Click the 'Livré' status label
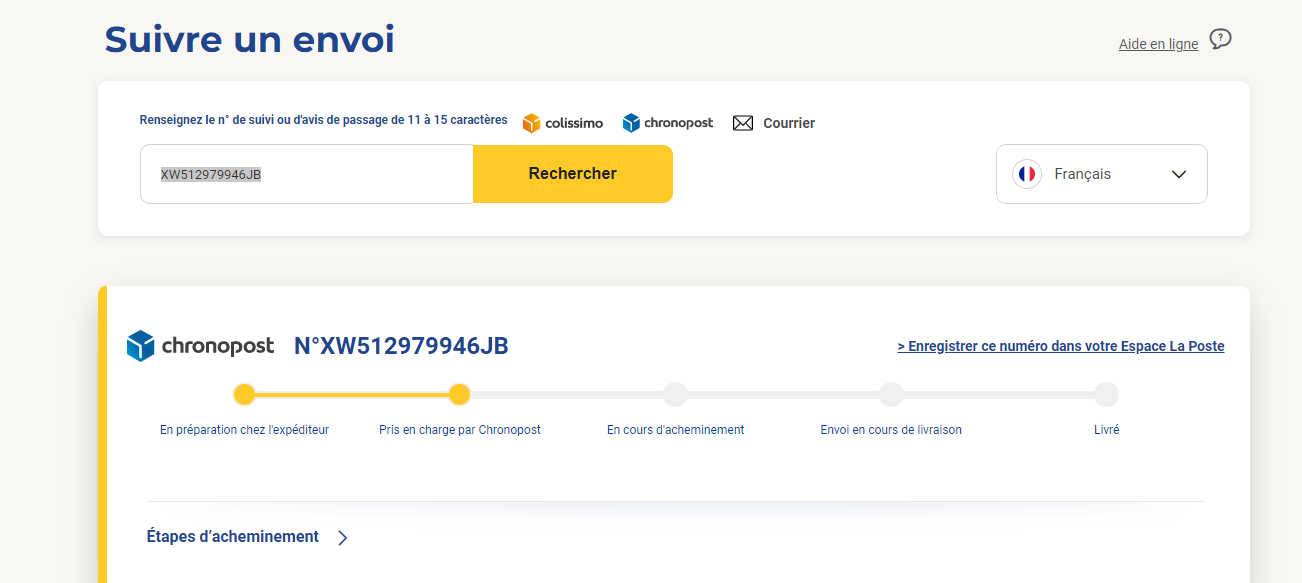 (1107, 430)
